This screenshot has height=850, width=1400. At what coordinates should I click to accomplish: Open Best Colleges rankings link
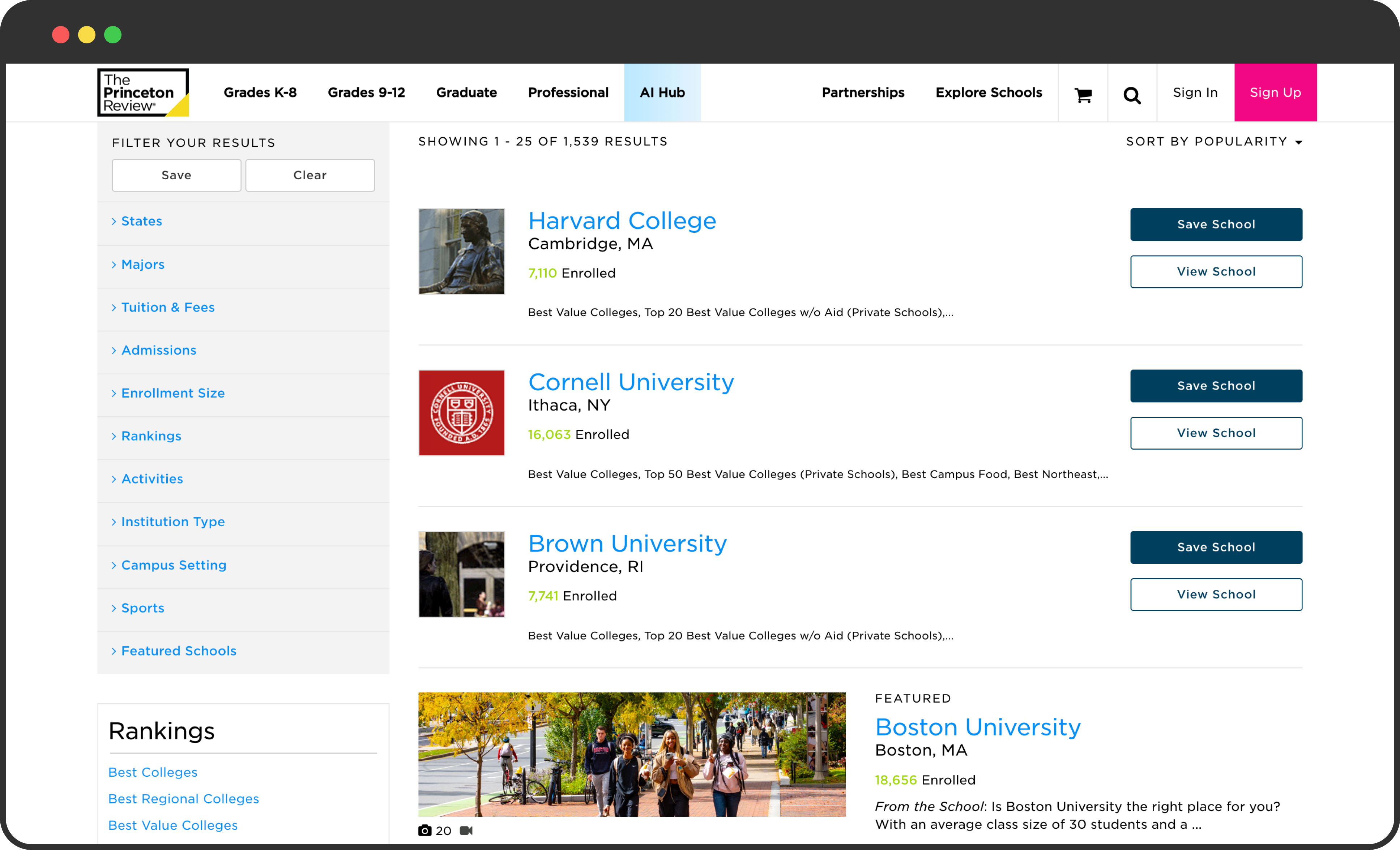point(153,772)
